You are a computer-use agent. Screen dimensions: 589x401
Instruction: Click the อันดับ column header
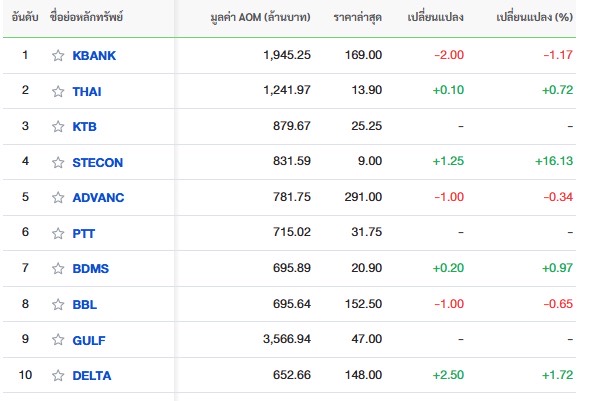pos(25,17)
